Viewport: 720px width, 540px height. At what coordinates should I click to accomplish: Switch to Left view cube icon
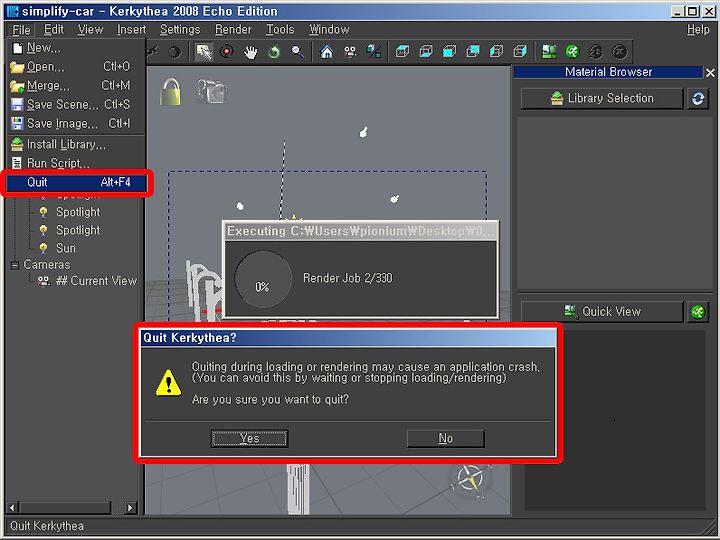coord(497,52)
